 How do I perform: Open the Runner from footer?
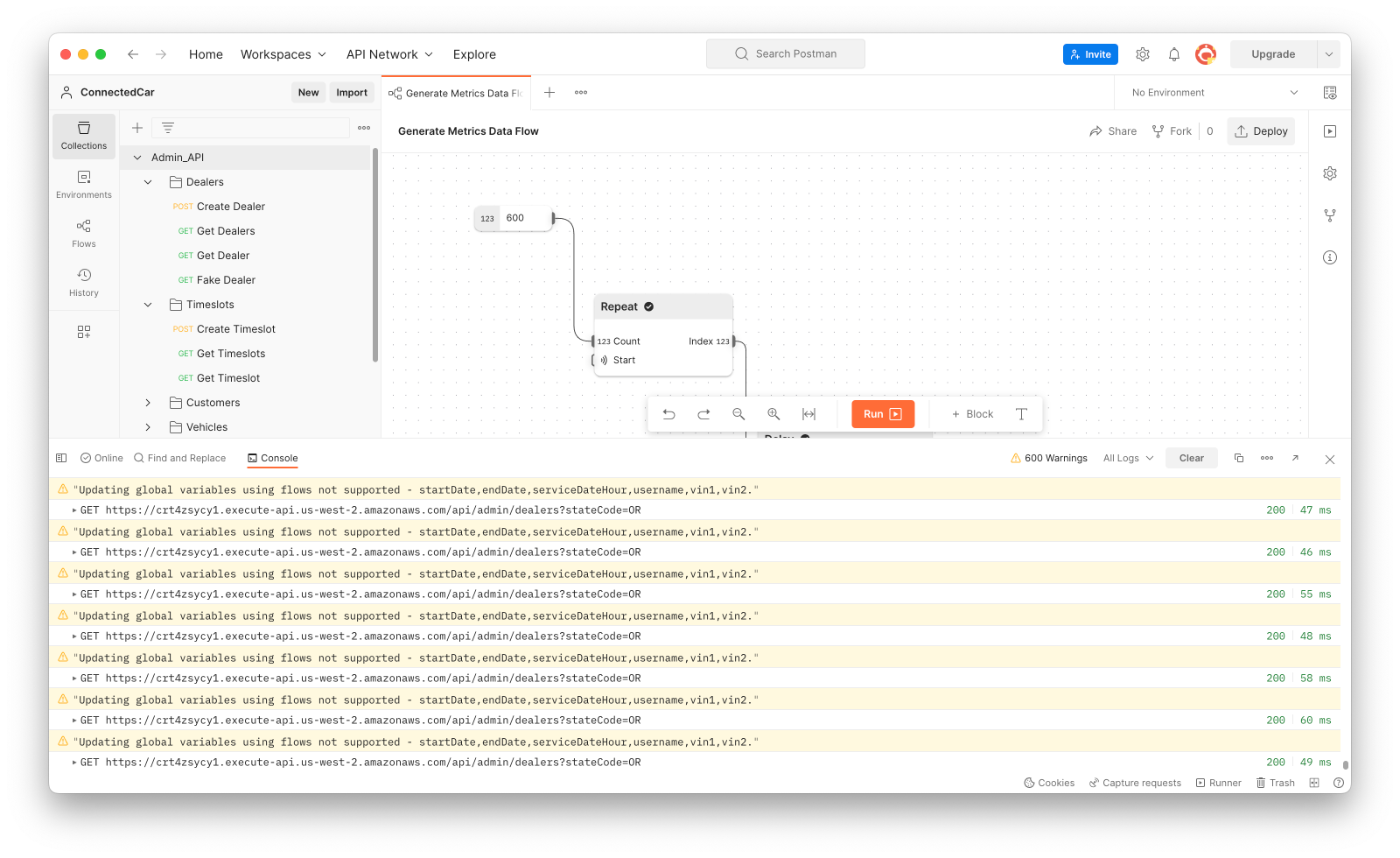click(1218, 783)
